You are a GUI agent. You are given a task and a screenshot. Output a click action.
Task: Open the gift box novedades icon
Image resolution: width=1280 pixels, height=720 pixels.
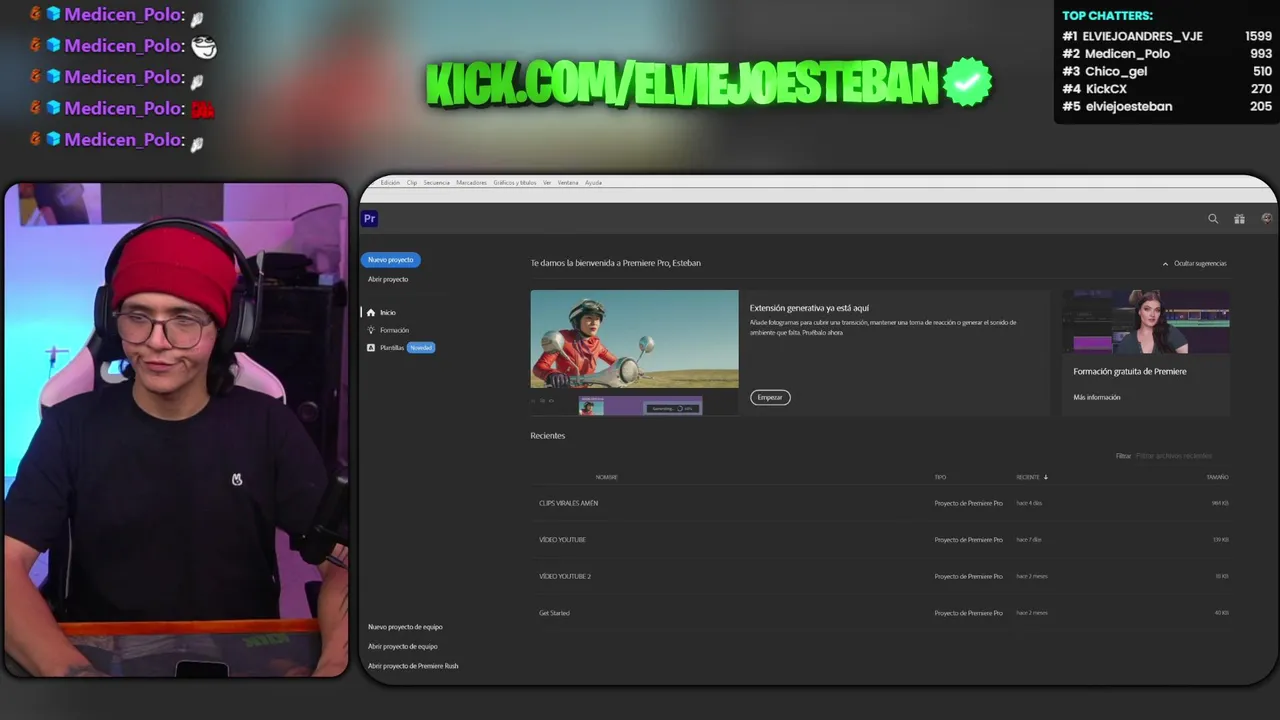tap(1239, 219)
